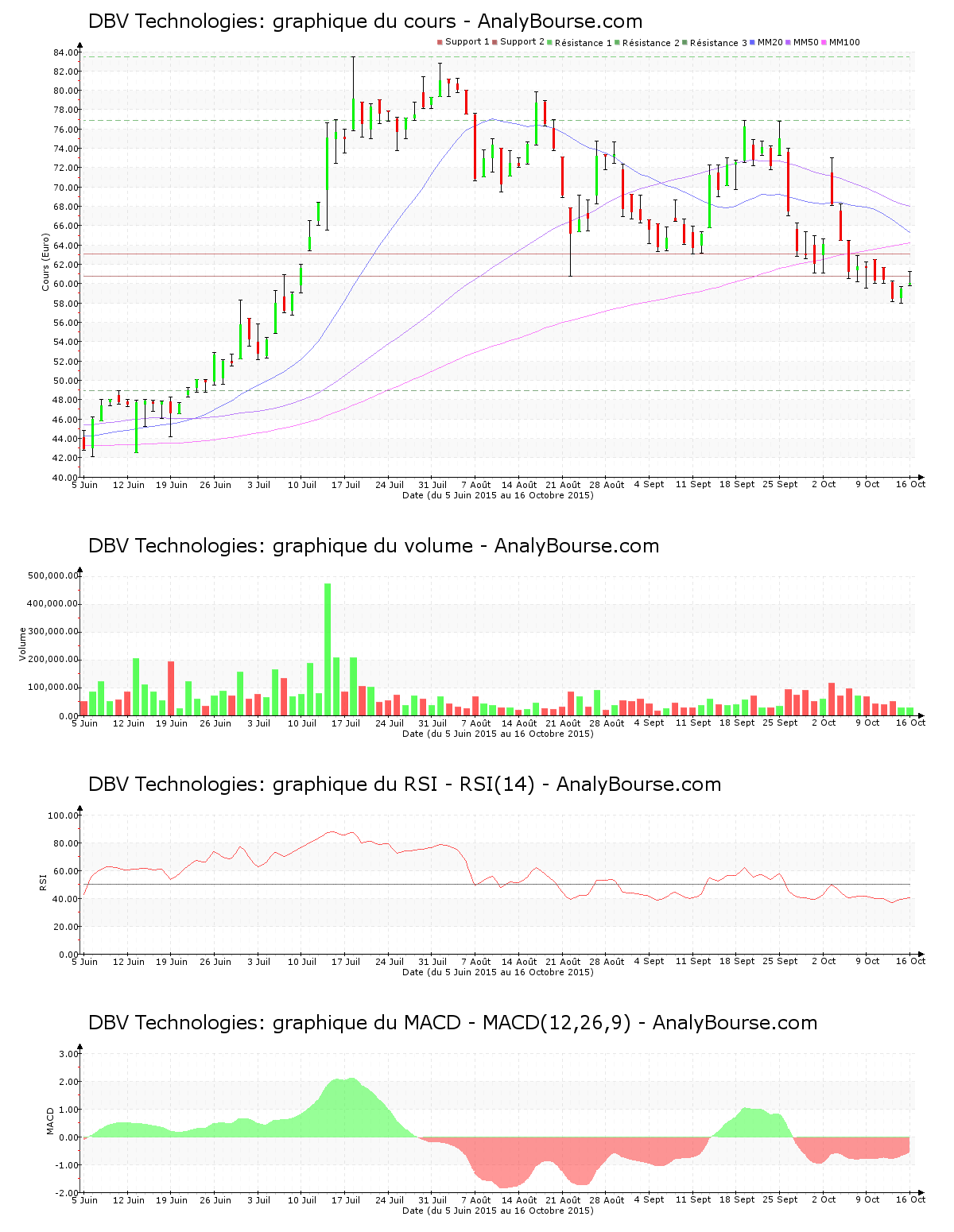Click the MM100 legend color swatch
954x1232 pixels.
click(824, 42)
